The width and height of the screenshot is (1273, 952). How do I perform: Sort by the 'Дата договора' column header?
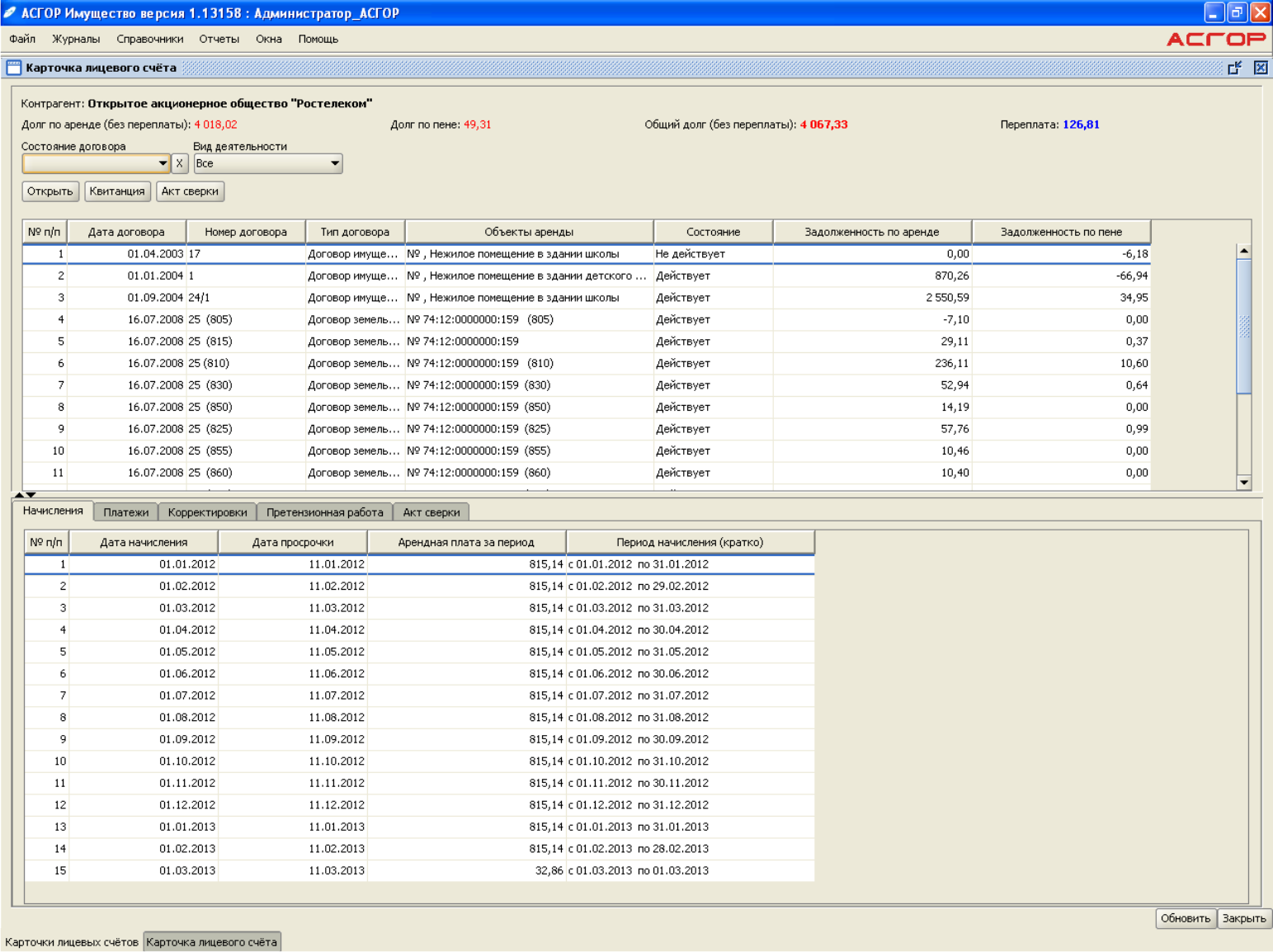[x=126, y=232]
